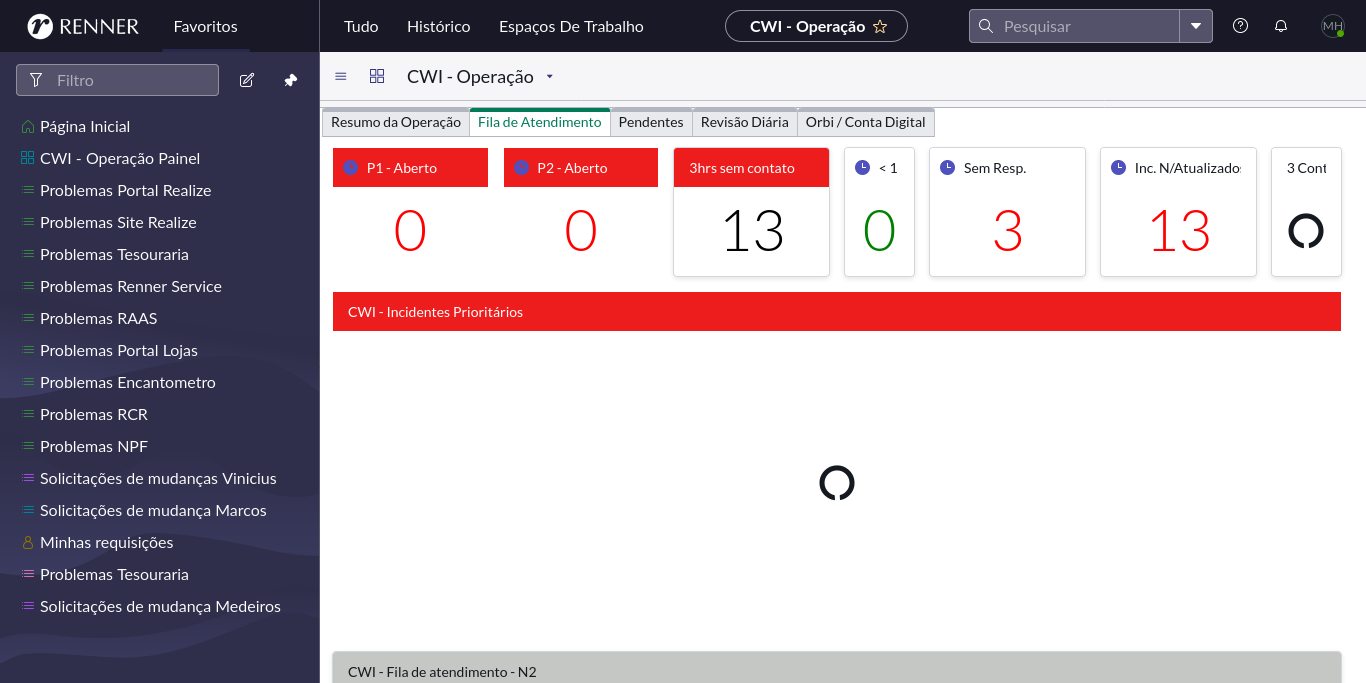Screen dimensions: 1366x683
Task: Focus the Filtro input field
Action: [x=117, y=80]
